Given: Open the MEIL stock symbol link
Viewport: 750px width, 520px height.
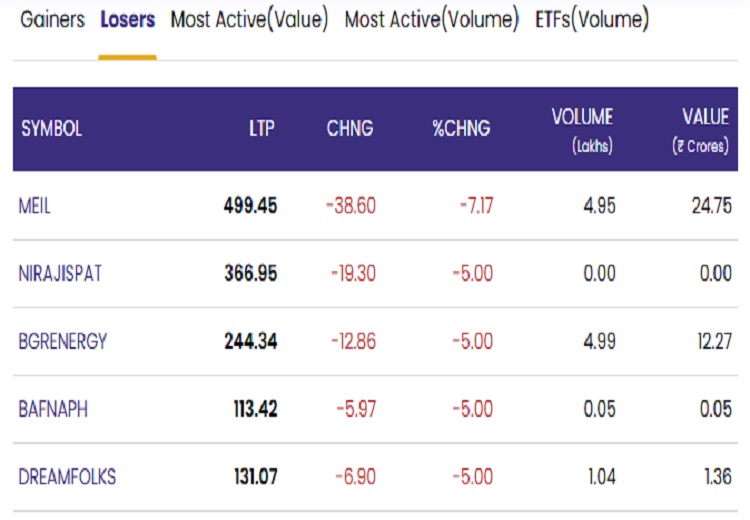Looking at the screenshot, I should click(x=35, y=206).
